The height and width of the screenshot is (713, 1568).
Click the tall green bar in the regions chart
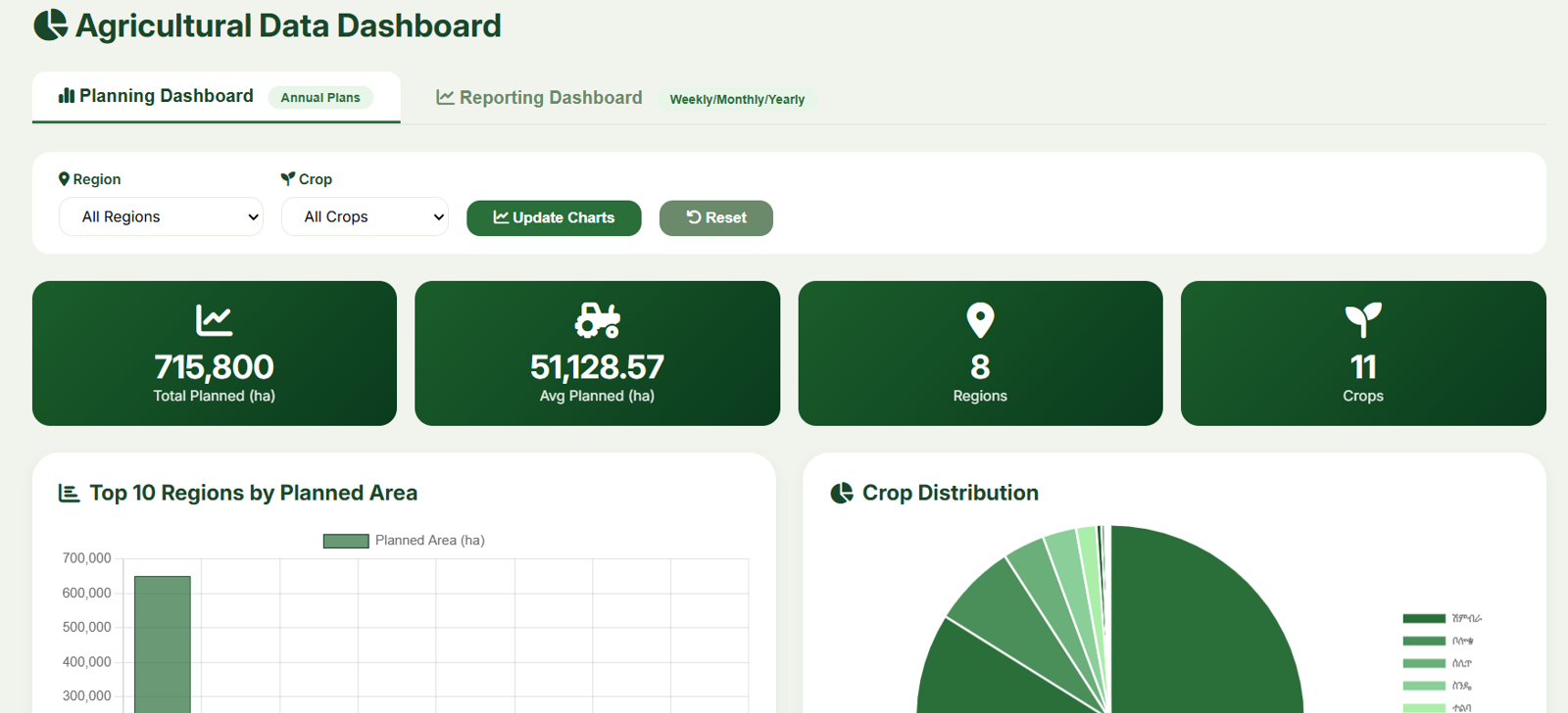pyautogui.click(x=163, y=644)
